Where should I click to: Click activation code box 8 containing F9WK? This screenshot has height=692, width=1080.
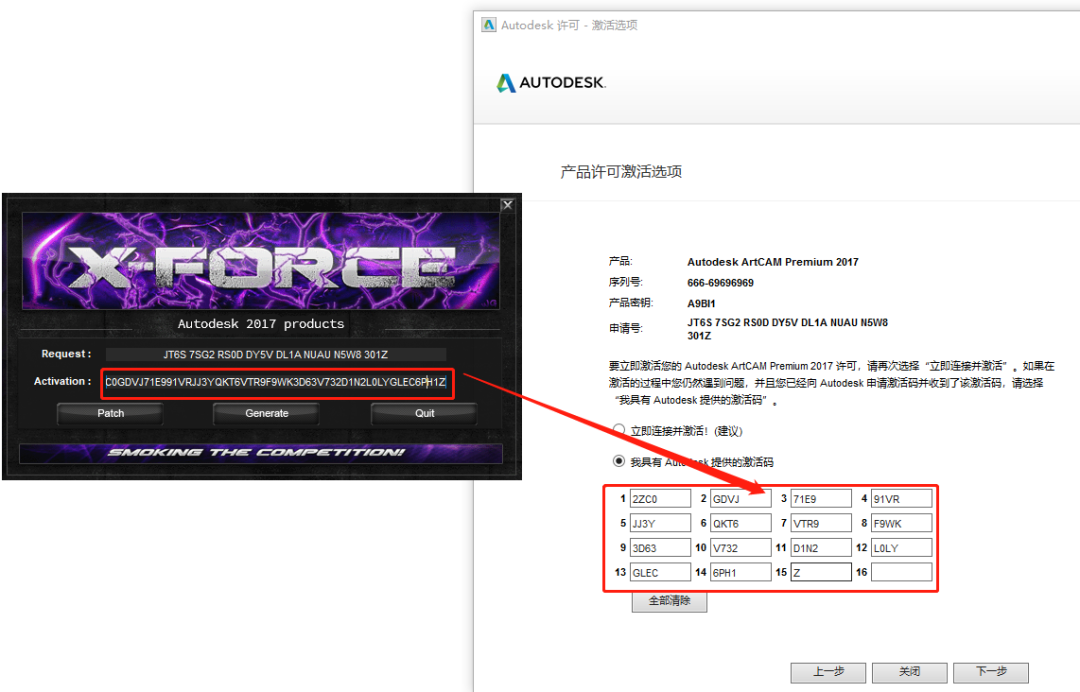901,523
